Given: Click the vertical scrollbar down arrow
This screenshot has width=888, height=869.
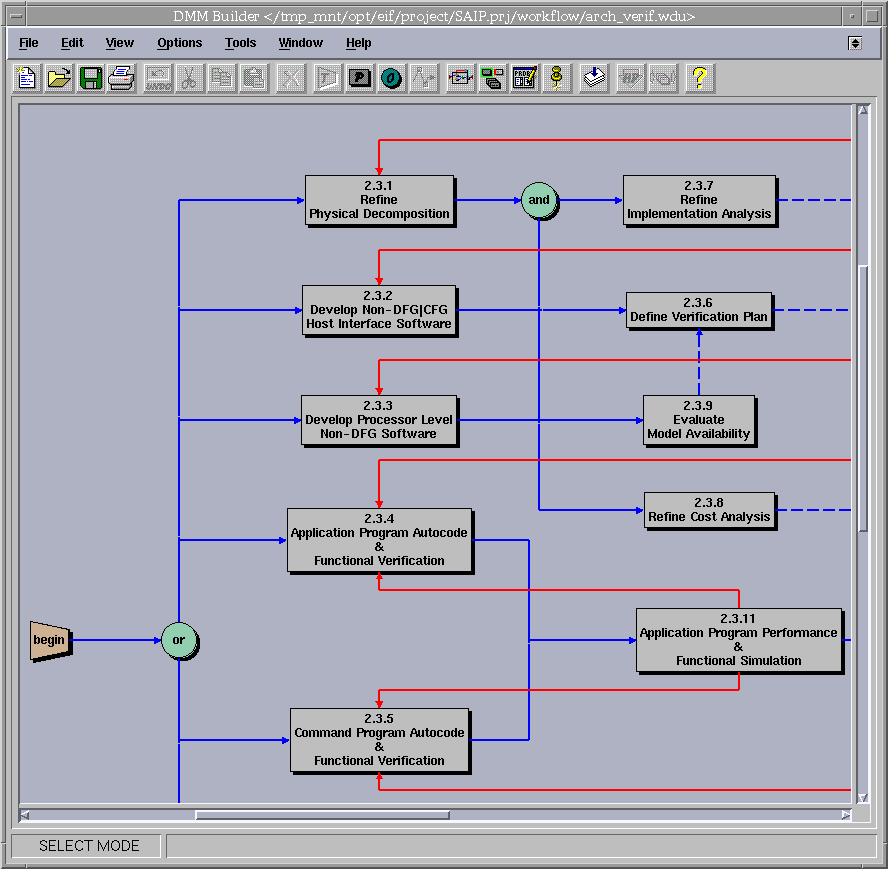Looking at the screenshot, I should (863, 797).
